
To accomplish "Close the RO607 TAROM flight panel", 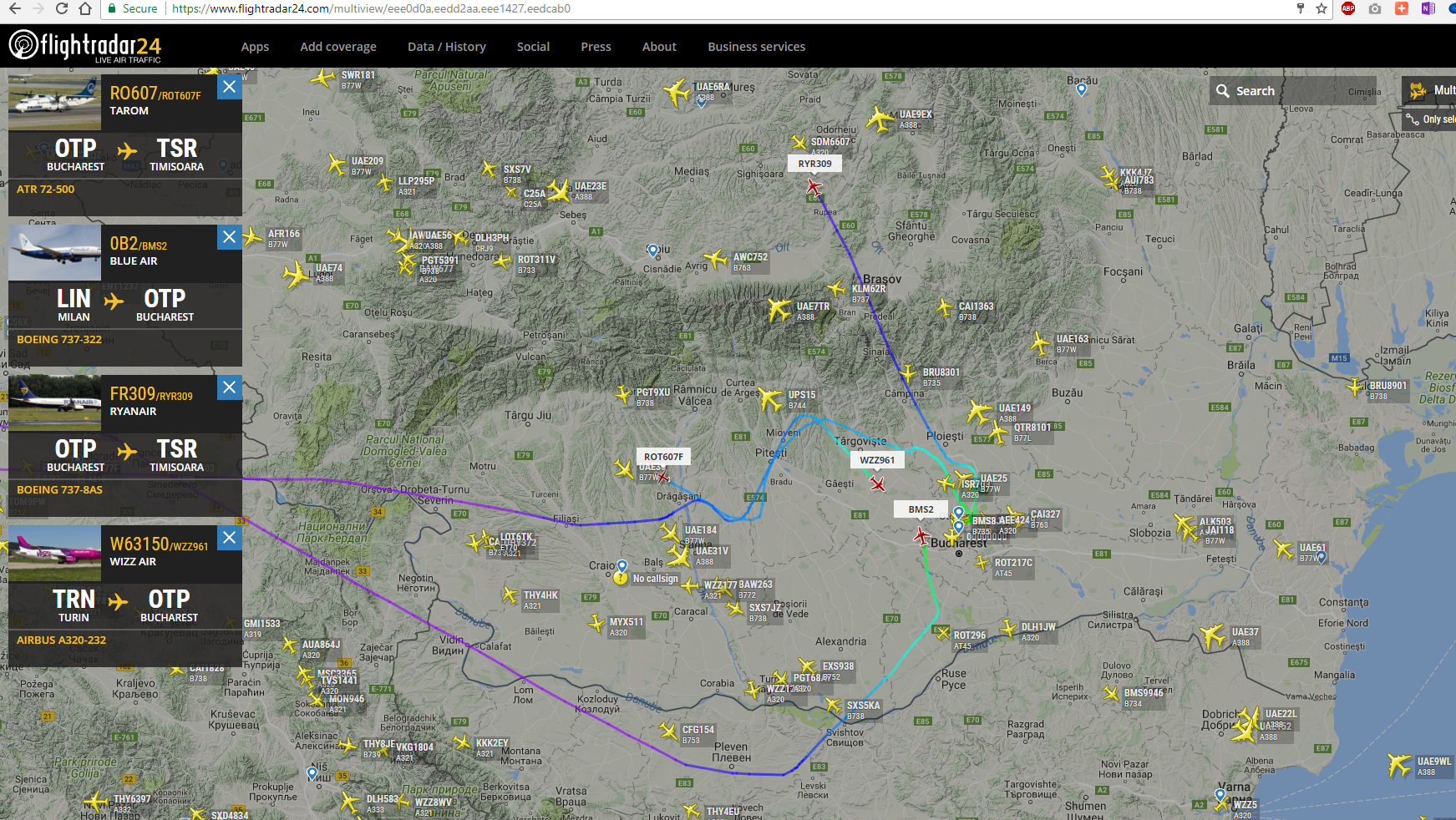I will click(x=230, y=87).
